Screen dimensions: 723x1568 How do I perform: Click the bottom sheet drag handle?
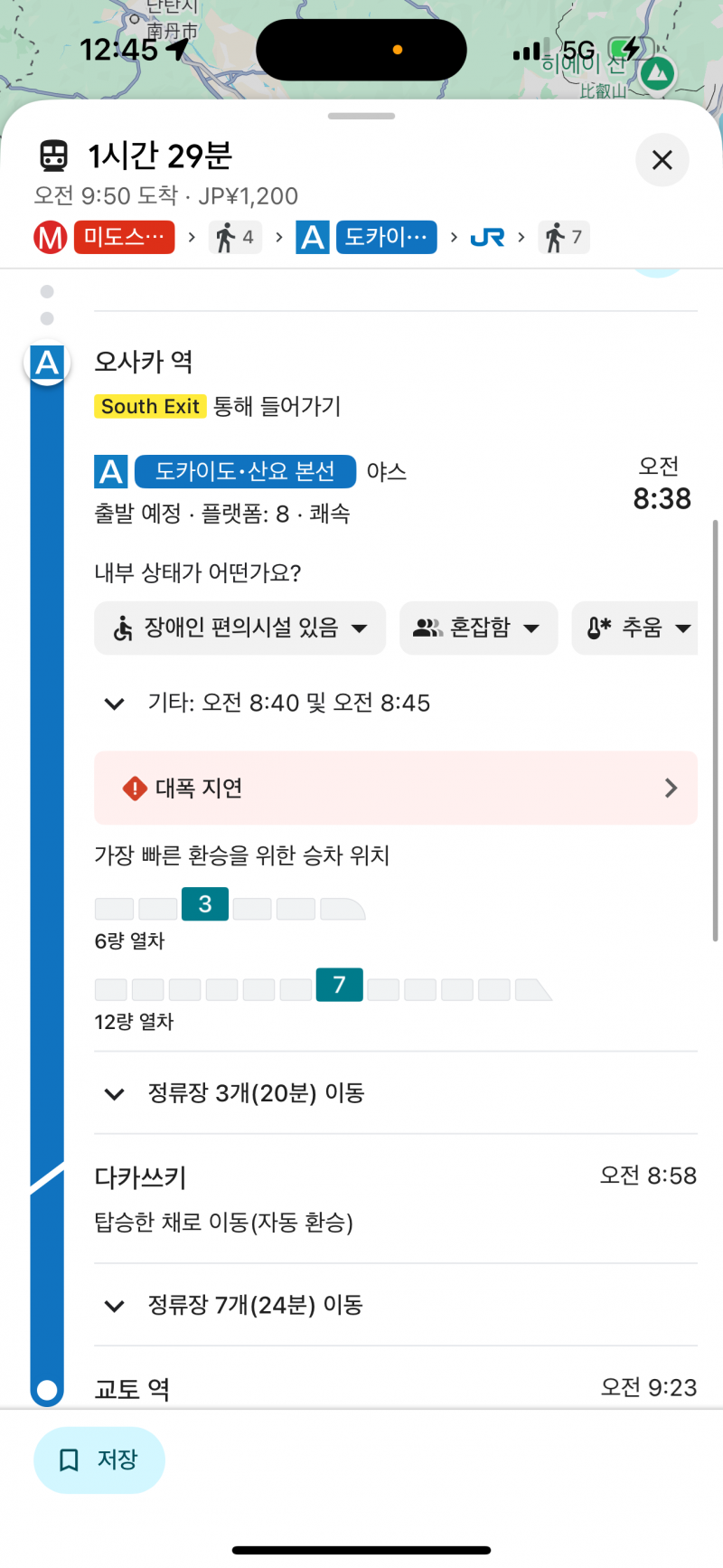tap(361, 116)
